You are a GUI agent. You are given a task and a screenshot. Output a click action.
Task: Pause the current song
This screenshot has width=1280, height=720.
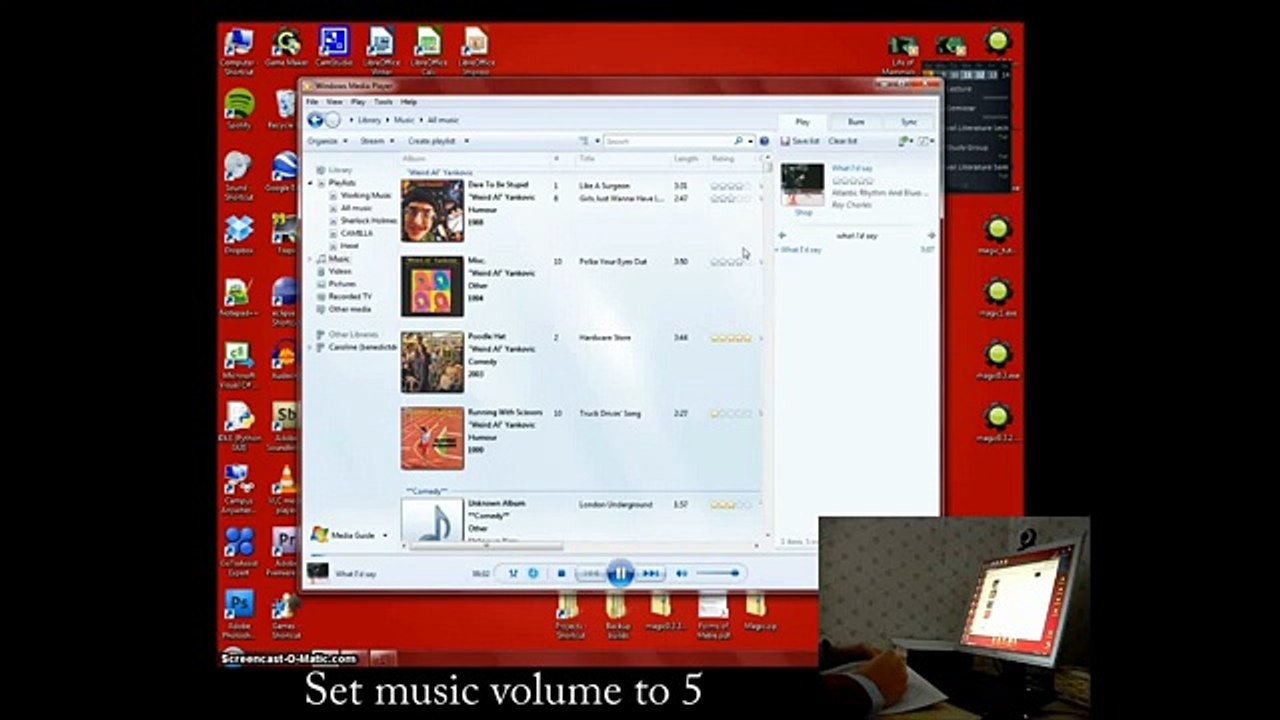click(620, 573)
